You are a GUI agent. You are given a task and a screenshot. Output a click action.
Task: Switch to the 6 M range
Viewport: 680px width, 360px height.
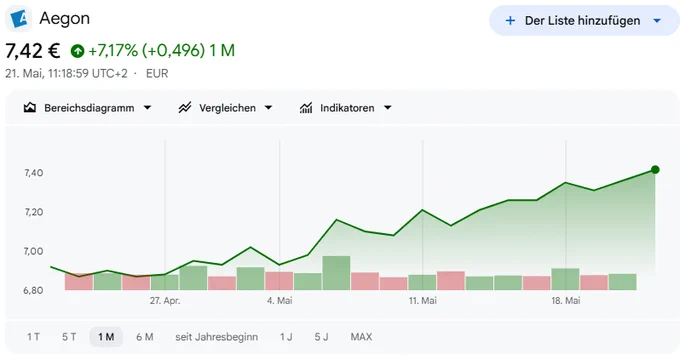[144, 337]
